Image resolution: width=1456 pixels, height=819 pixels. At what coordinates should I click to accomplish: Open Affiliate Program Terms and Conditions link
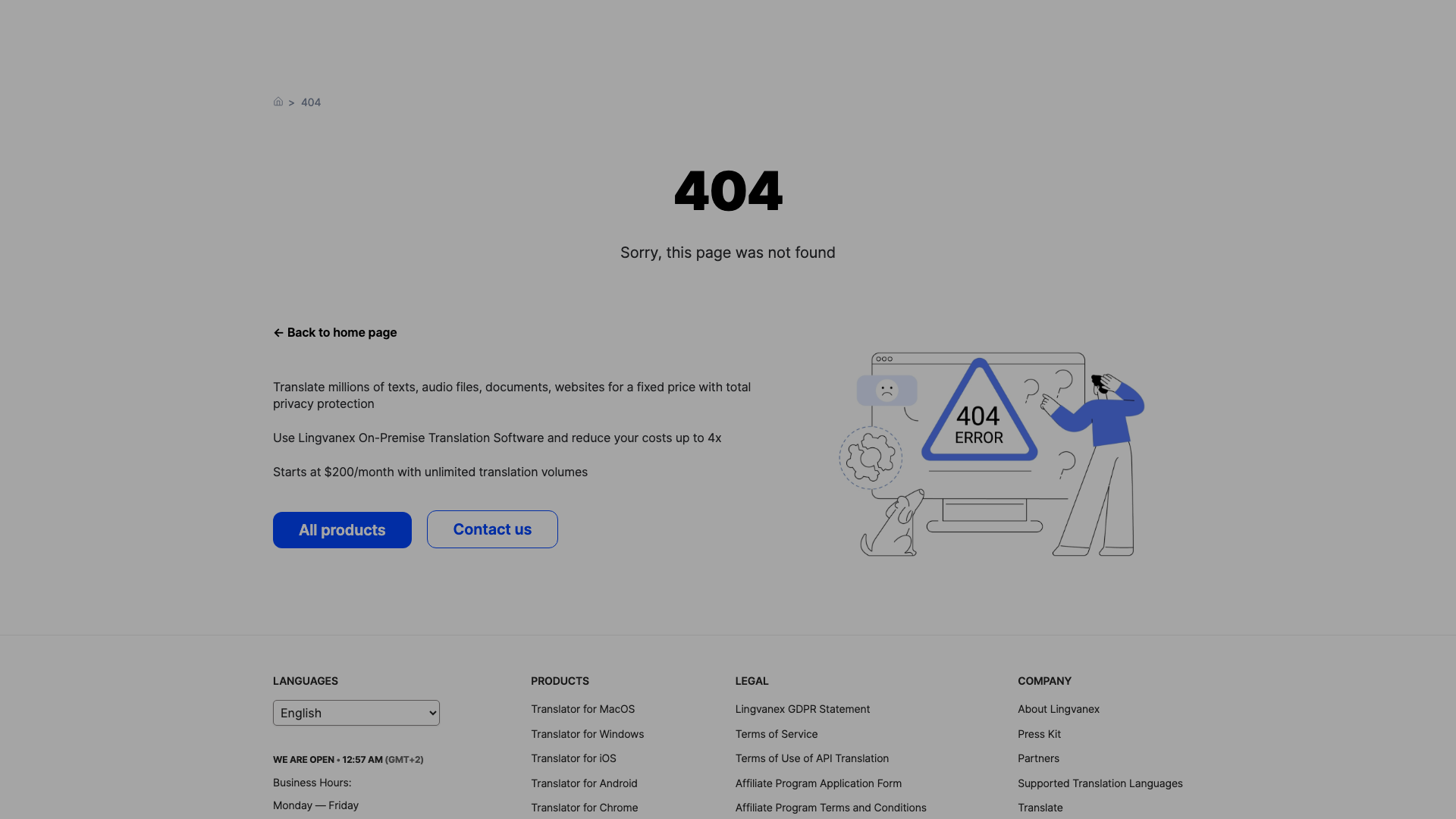(830, 808)
